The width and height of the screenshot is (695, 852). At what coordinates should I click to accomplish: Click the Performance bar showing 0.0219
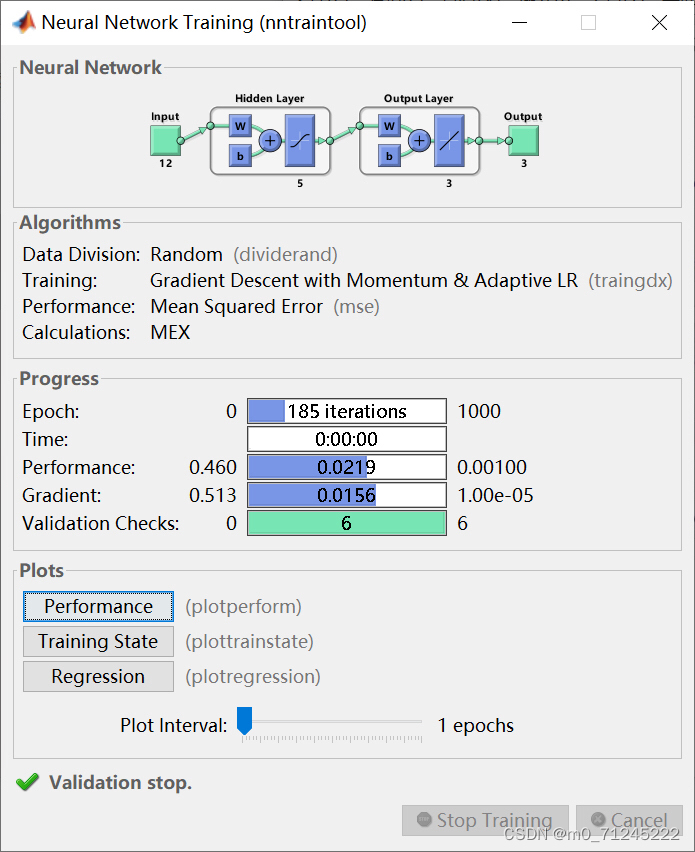pyautogui.click(x=346, y=466)
